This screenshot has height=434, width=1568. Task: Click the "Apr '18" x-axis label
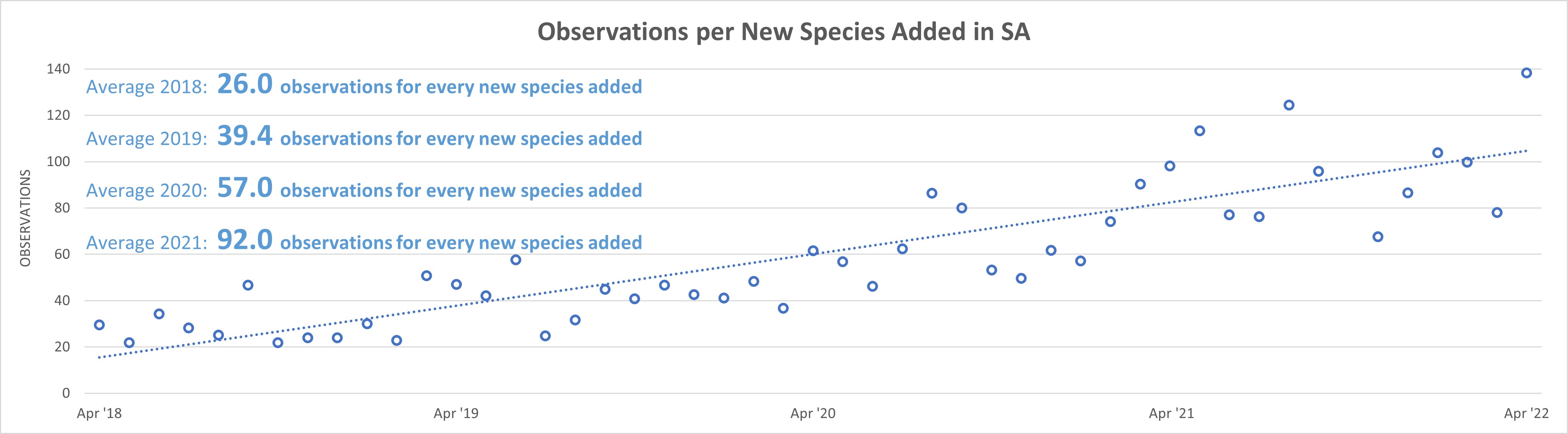[x=99, y=414]
